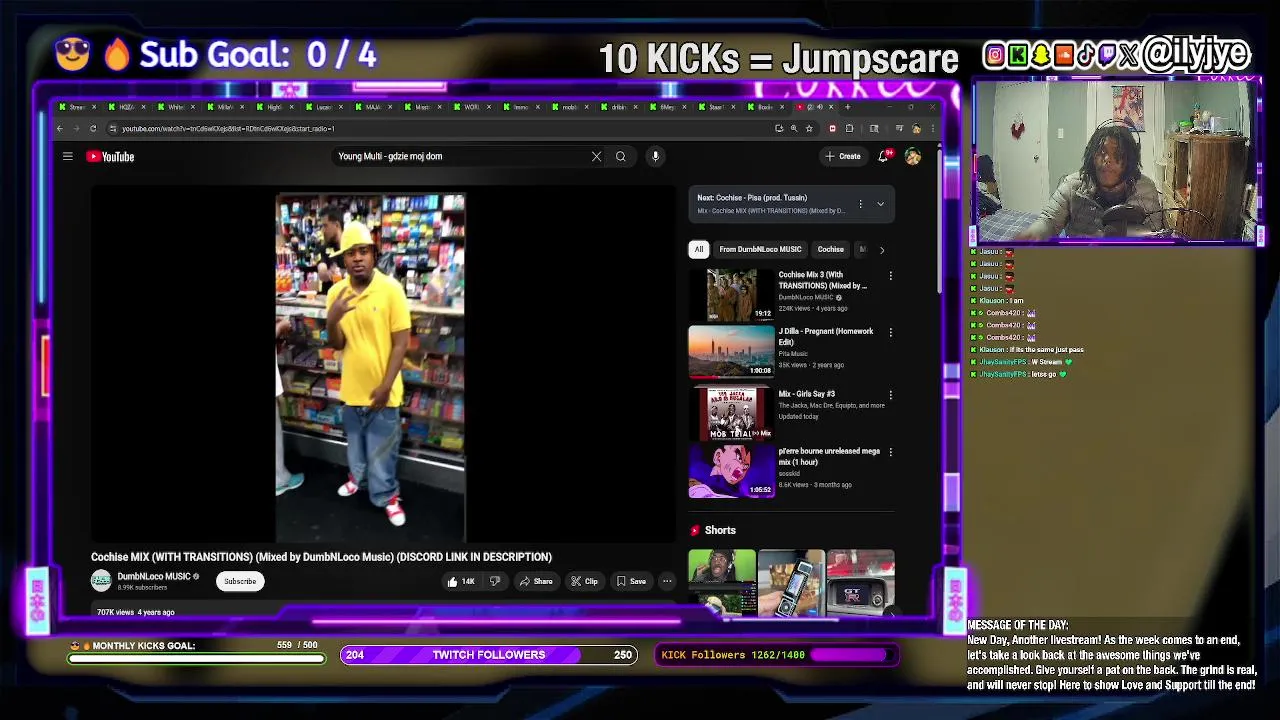This screenshot has width=1280, height=720.
Task: Play the flip phone Shorts thumbnail
Action: (791, 581)
